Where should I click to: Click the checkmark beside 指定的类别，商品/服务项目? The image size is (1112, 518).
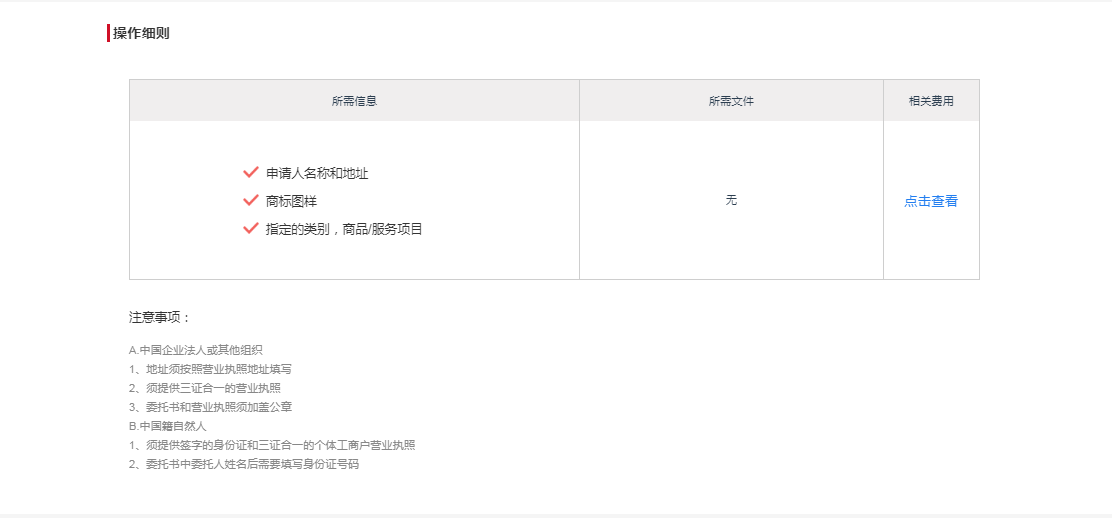pos(250,228)
